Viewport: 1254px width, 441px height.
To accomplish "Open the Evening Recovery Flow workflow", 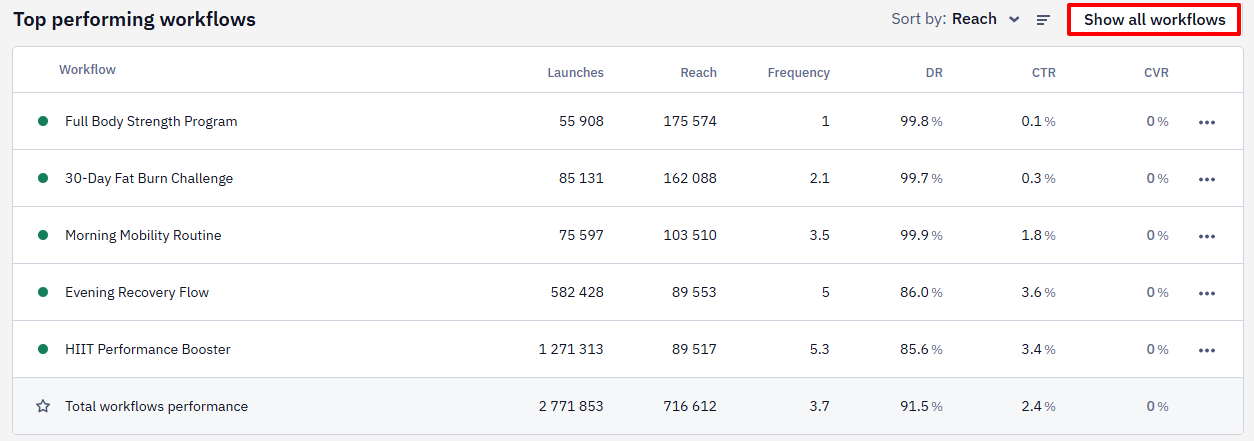I will [137, 292].
